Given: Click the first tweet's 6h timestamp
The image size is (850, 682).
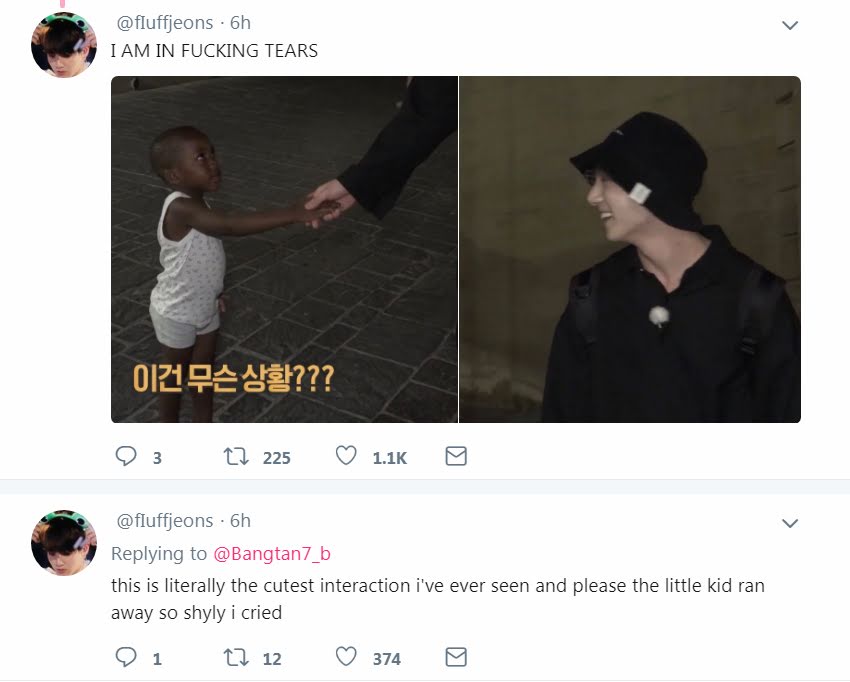Looking at the screenshot, I should point(240,23).
